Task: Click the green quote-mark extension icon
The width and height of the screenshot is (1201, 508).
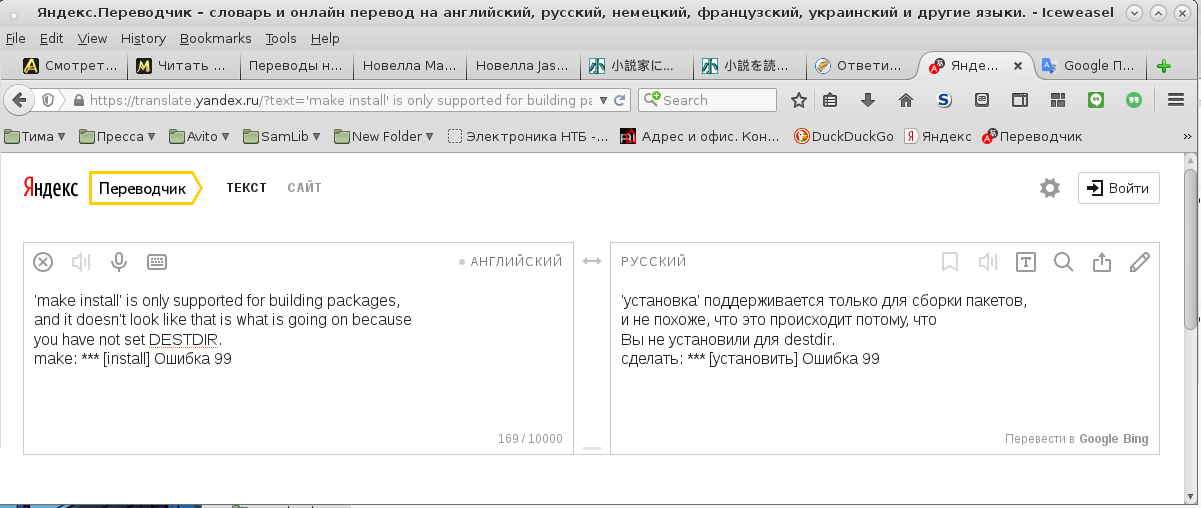Action: point(1134,100)
